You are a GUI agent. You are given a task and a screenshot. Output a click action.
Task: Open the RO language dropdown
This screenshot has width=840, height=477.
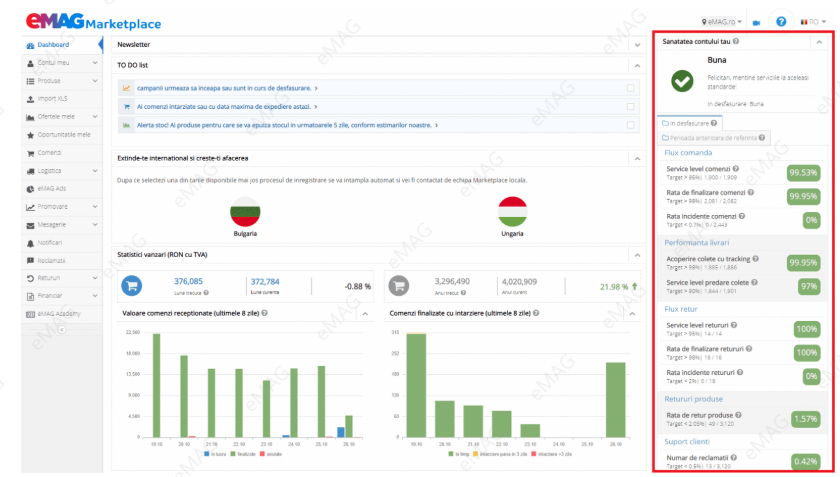pos(816,21)
